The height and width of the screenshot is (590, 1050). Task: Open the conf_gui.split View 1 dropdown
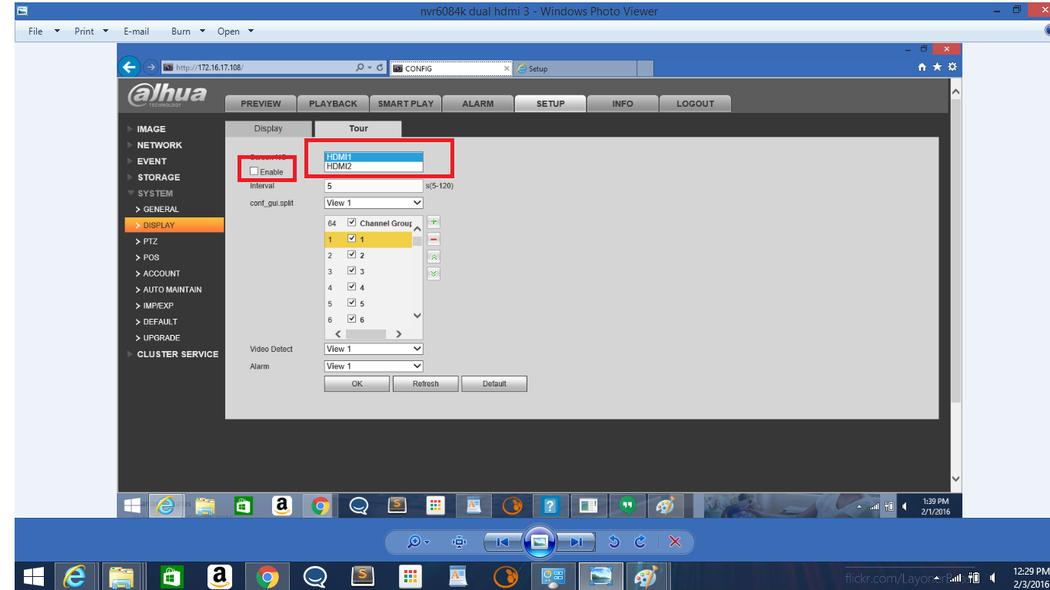click(373, 203)
